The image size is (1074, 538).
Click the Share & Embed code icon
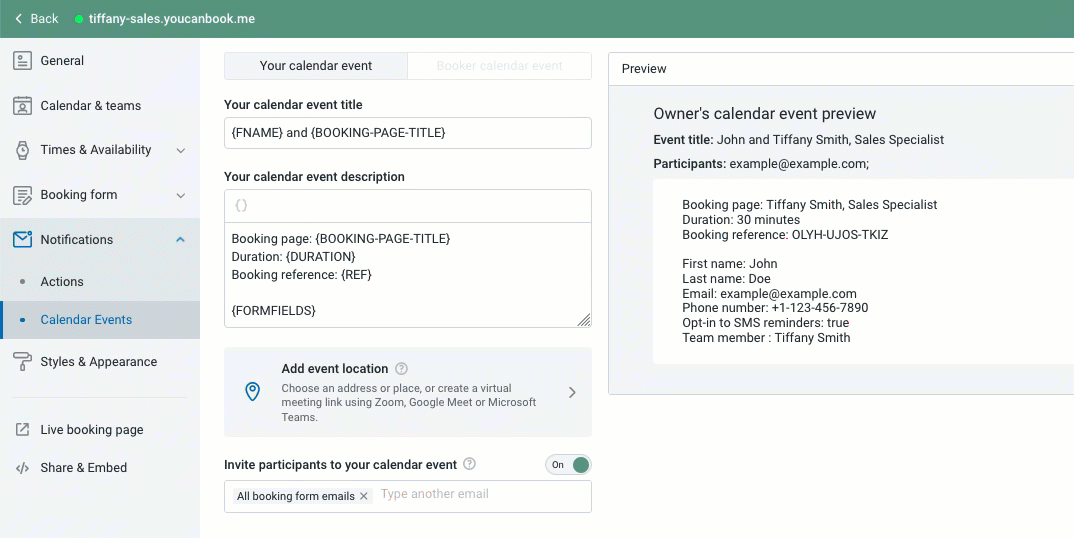pos(22,468)
